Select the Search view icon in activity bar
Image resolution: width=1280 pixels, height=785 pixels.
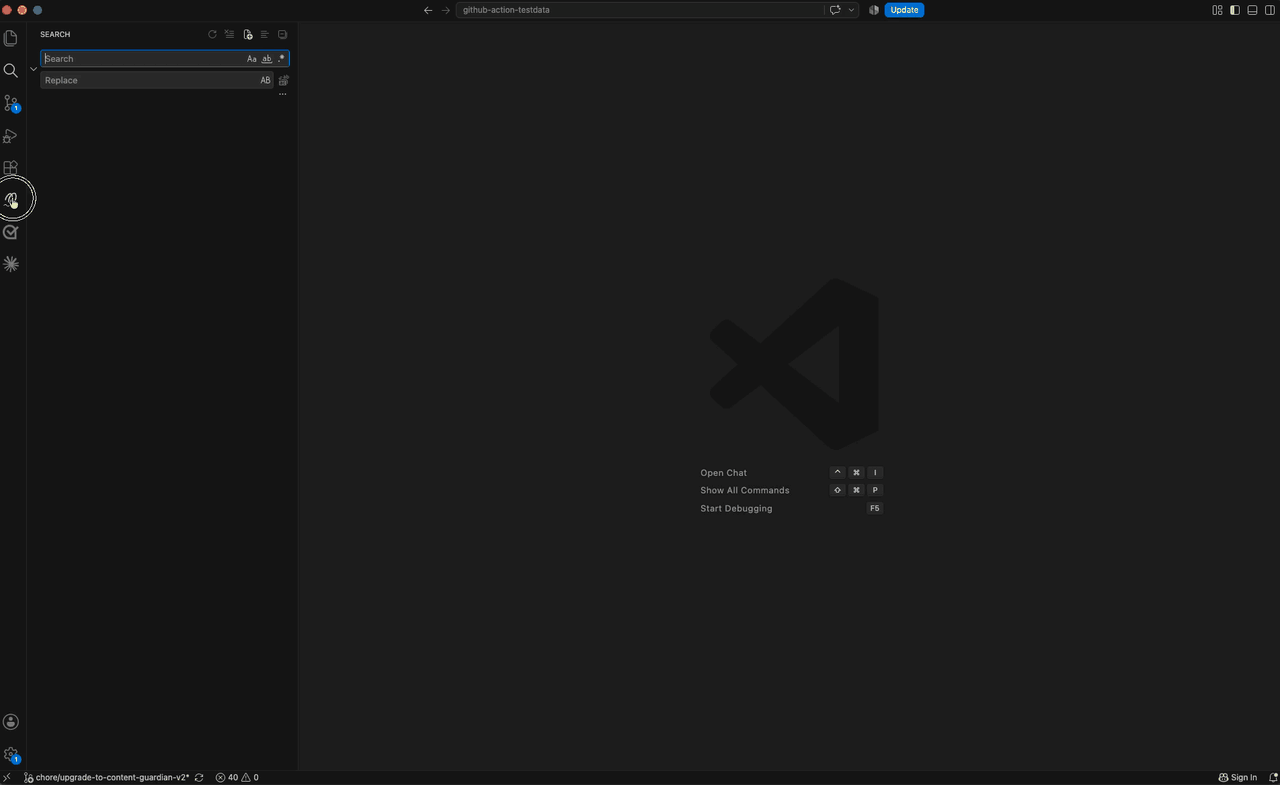[11, 70]
